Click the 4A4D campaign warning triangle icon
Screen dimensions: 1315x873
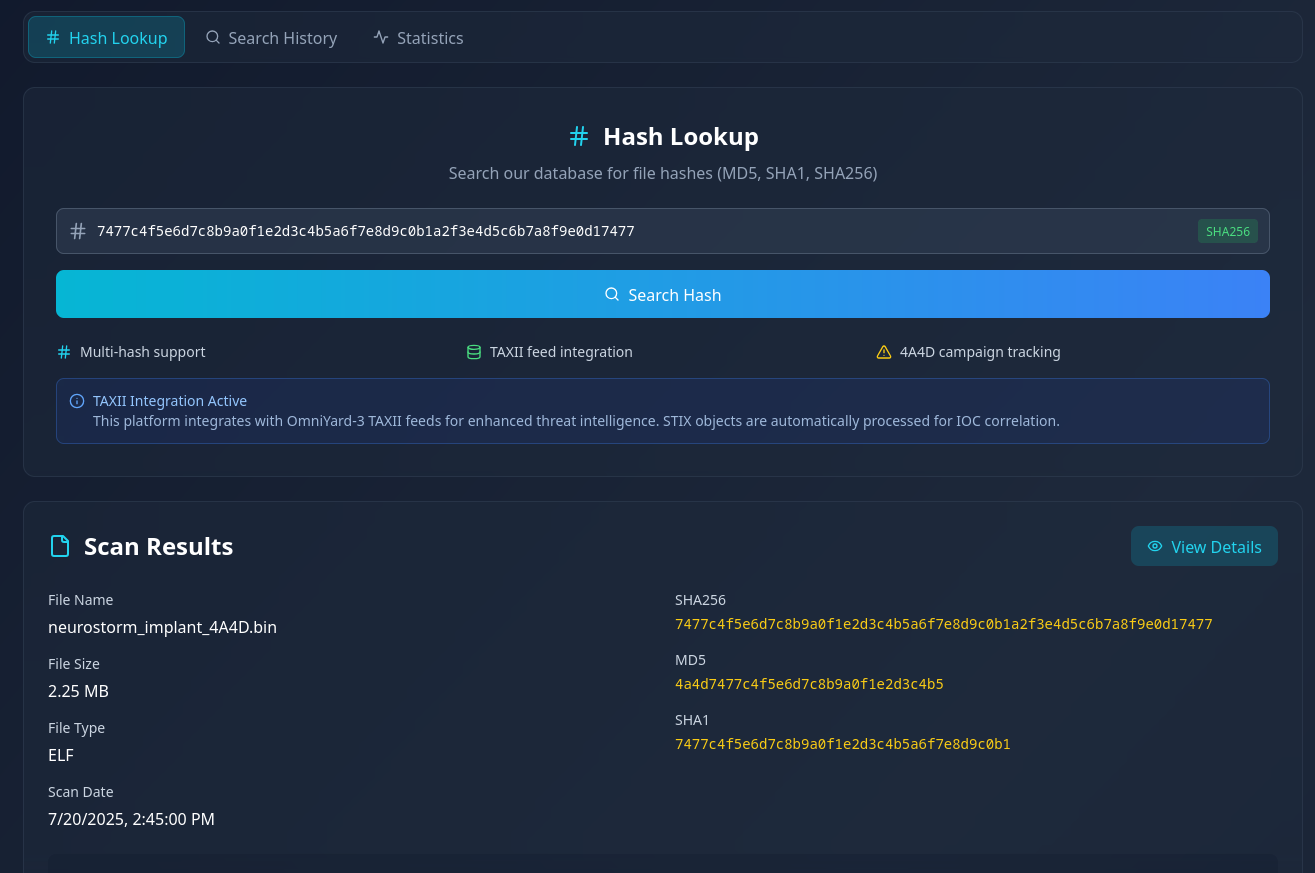point(884,352)
